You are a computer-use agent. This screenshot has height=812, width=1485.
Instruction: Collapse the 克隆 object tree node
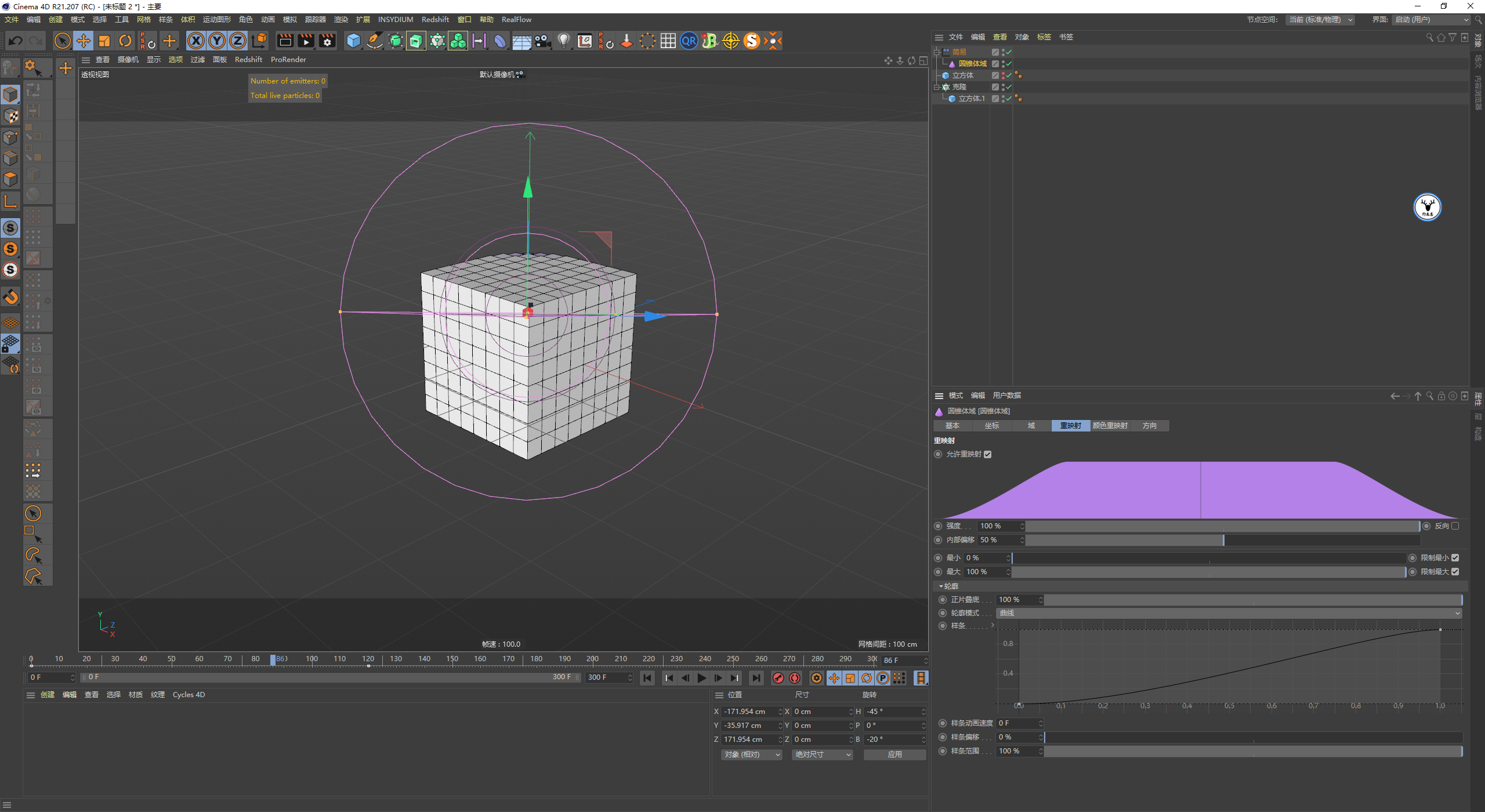[x=936, y=87]
